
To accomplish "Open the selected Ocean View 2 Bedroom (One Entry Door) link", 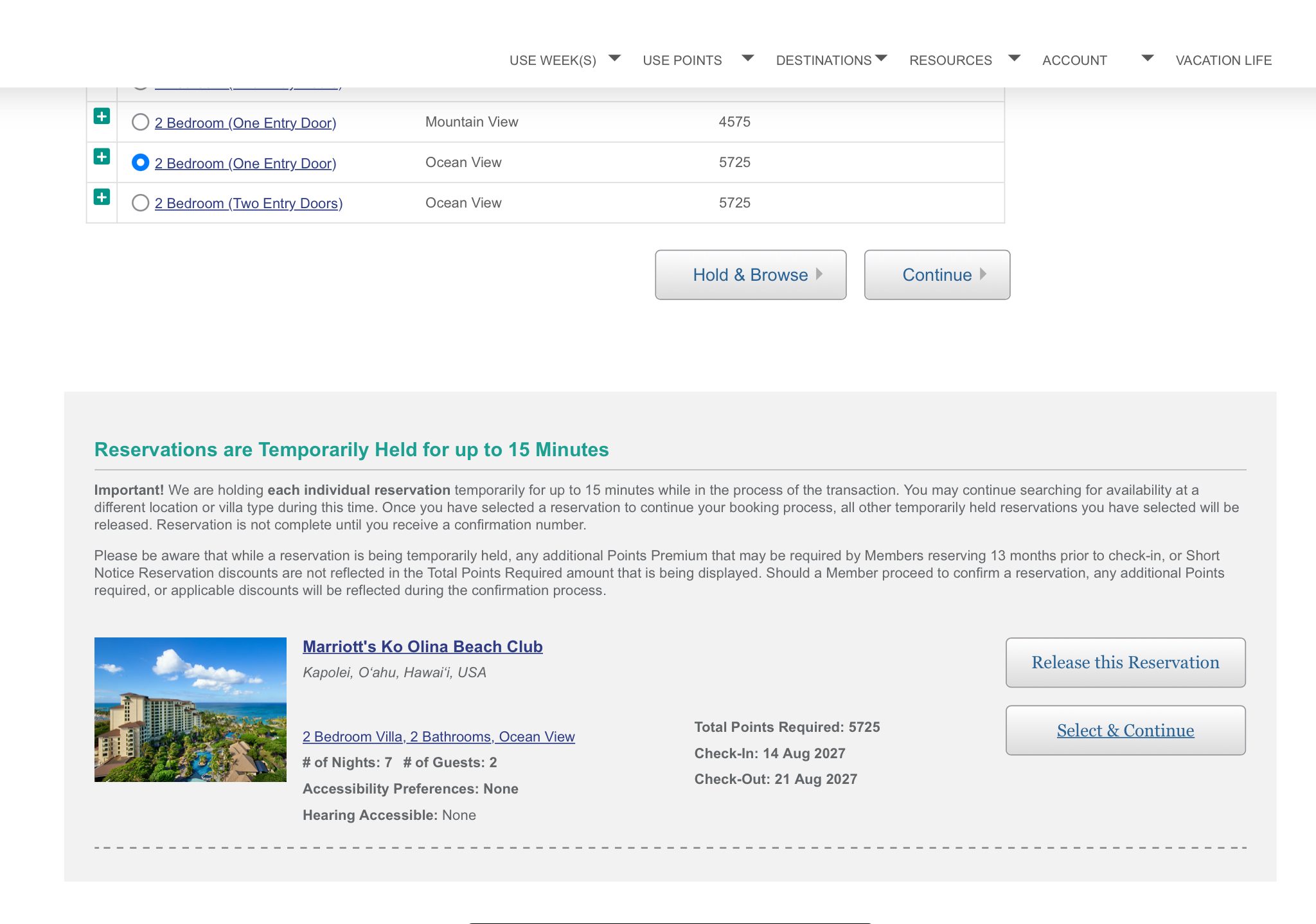I will [x=245, y=163].
